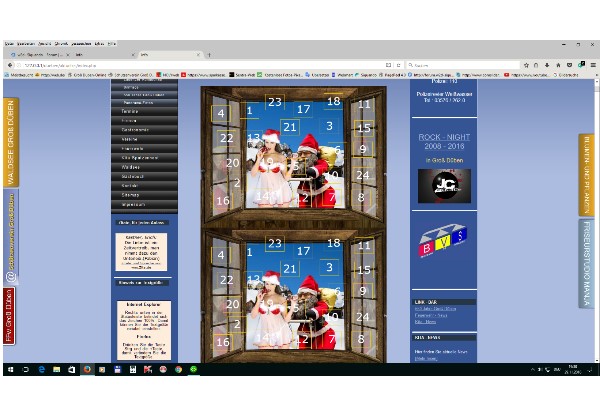Open door 24 in the upper advent calendar
Image resolution: width=600 pixels, height=400 pixels.
(x=363, y=175)
